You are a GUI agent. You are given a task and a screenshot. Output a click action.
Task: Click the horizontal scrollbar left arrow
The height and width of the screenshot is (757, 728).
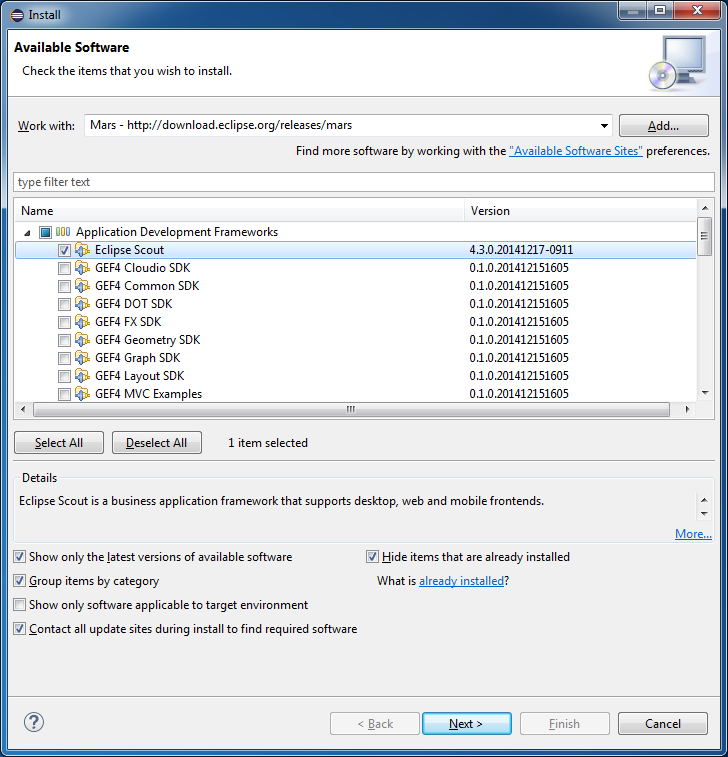click(x=23, y=409)
